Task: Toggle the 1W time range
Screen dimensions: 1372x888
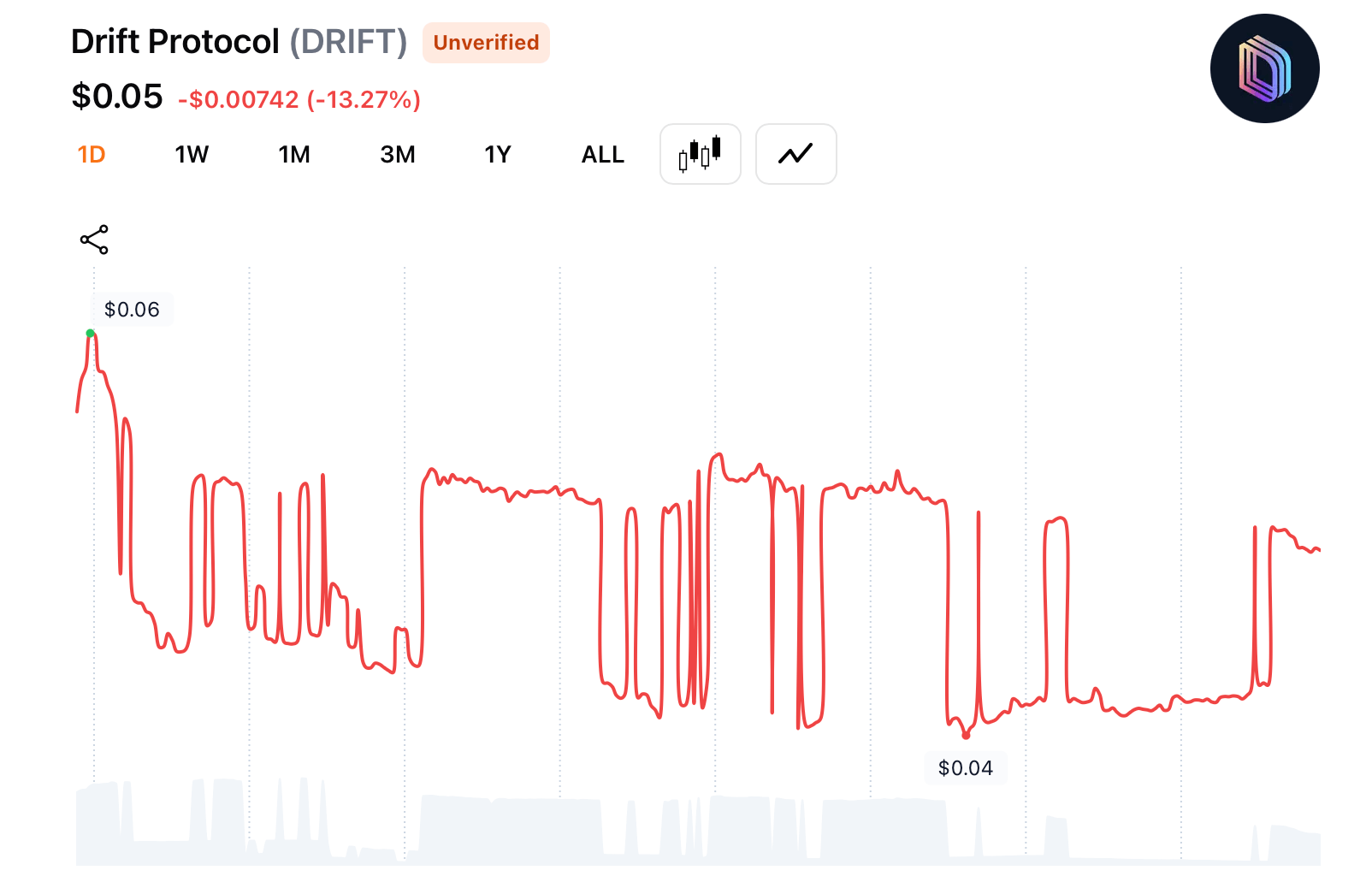Action: coord(192,154)
